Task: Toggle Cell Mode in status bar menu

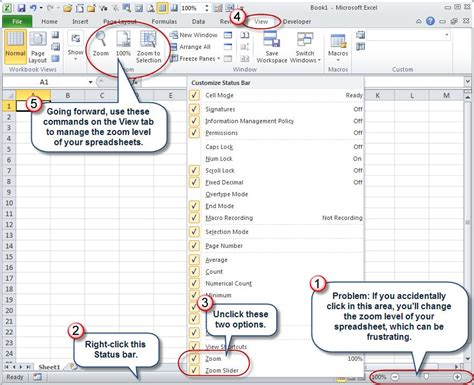Action: (276, 95)
